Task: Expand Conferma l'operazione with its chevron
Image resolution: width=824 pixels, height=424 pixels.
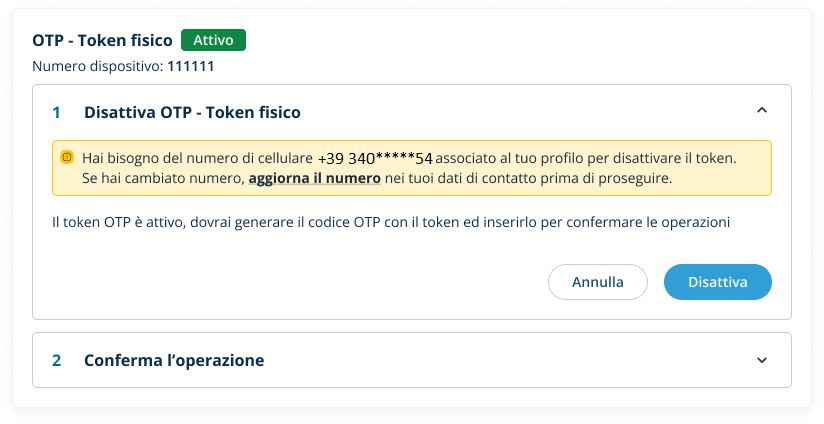Action: pos(762,360)
